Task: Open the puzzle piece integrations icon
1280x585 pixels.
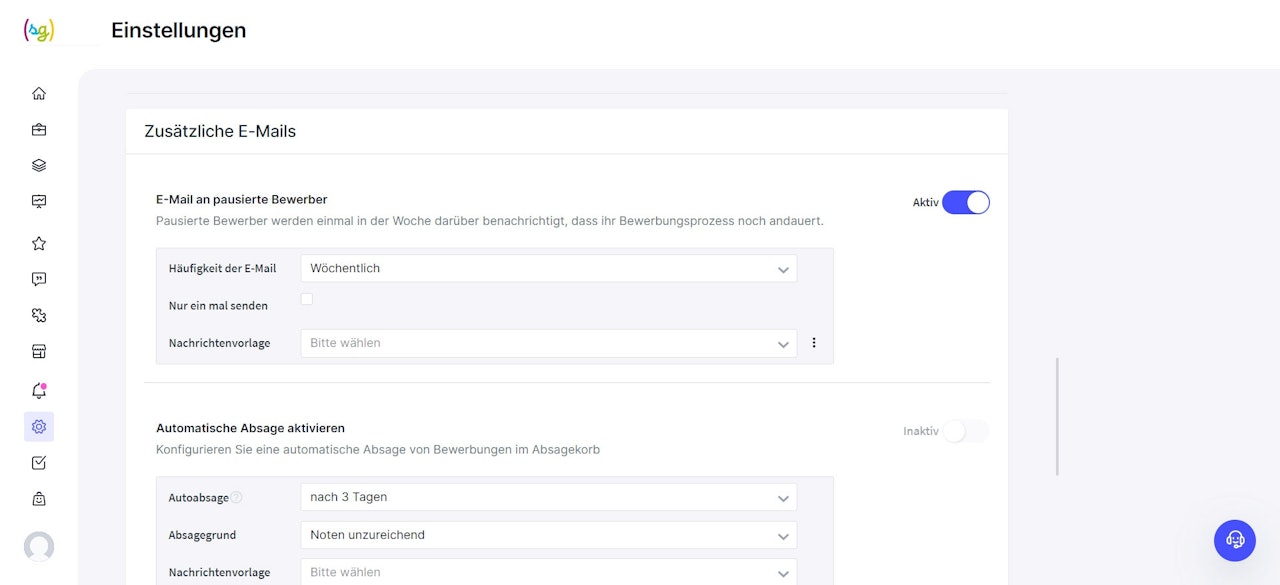Action: point(39,315)
